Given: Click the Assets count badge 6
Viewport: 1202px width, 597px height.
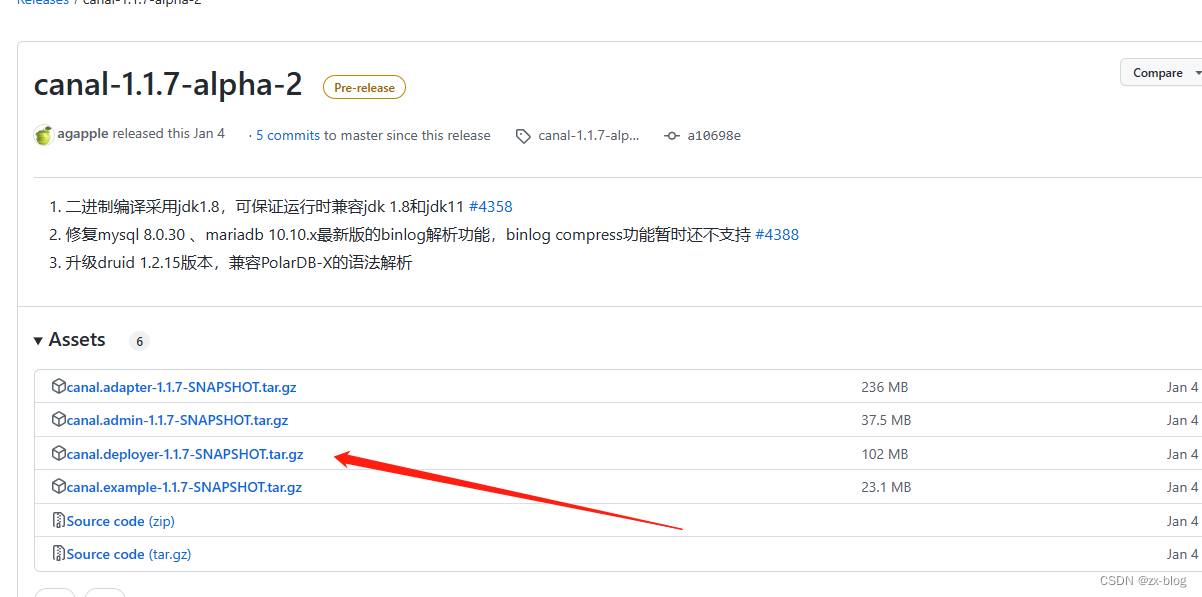Looking at the screenshot, I should tap(139, 341).
